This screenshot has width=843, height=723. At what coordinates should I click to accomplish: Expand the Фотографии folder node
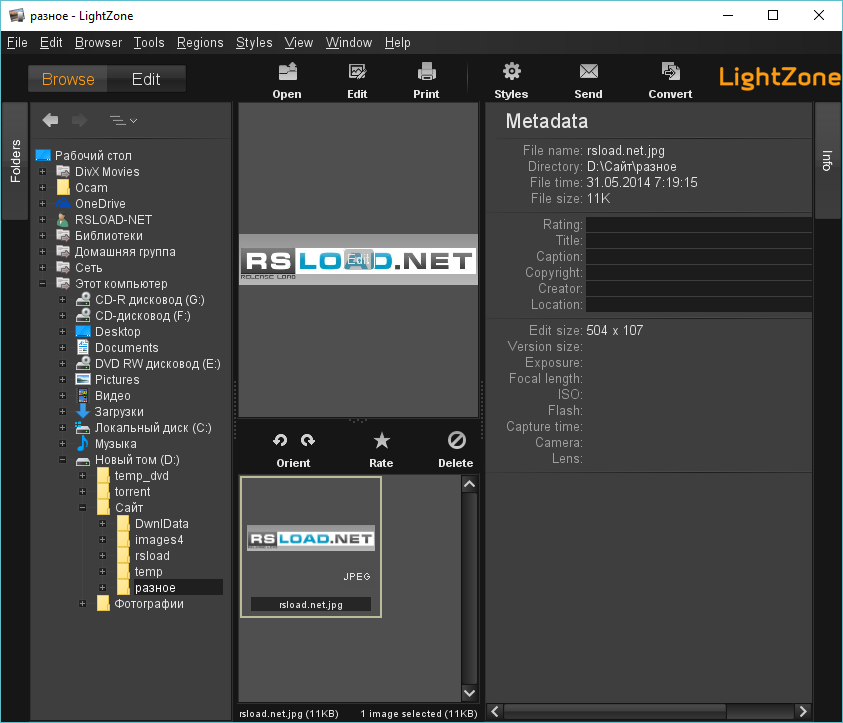pos(82,604)
